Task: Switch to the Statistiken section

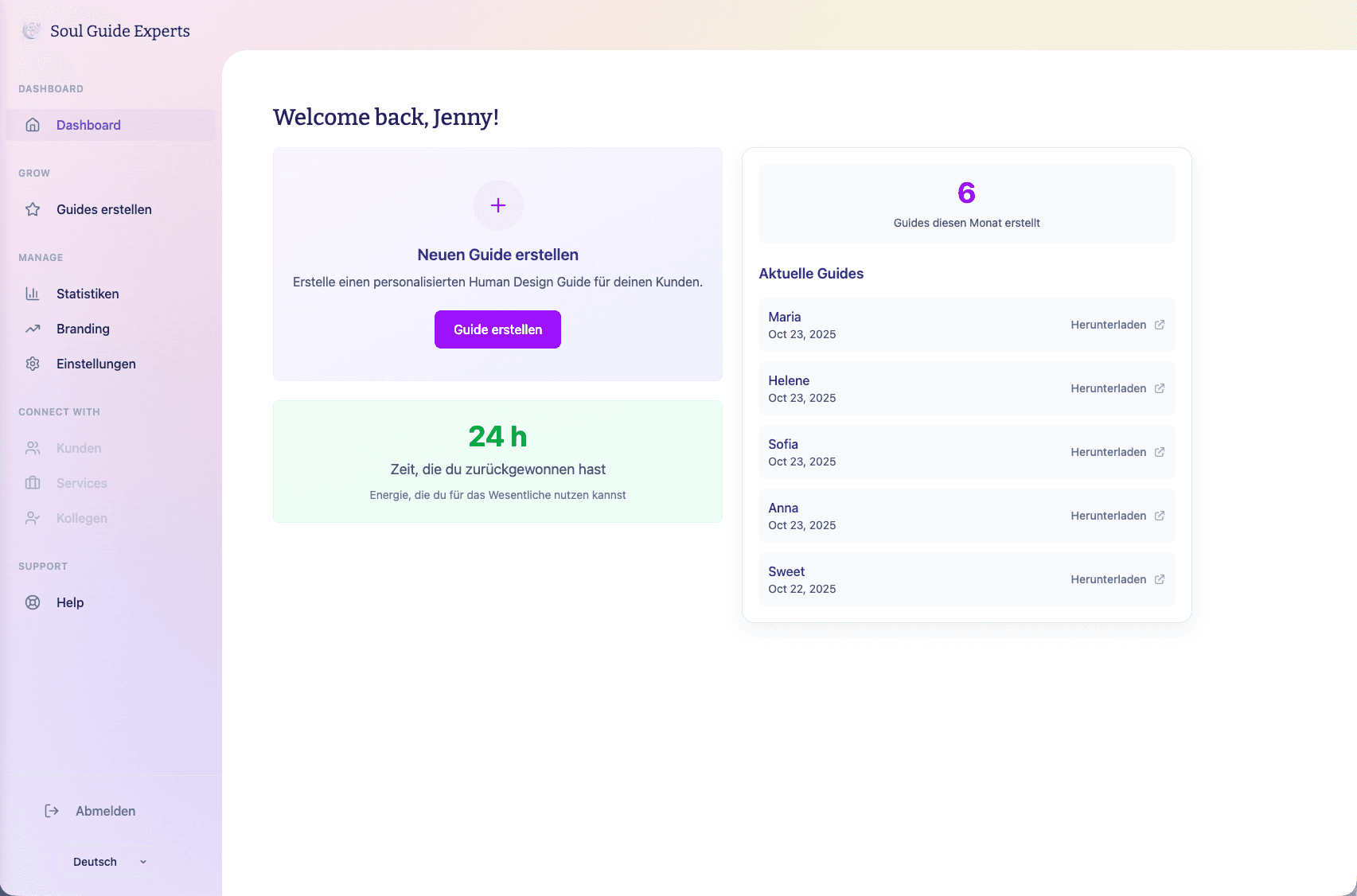Action: coord(88,294)
